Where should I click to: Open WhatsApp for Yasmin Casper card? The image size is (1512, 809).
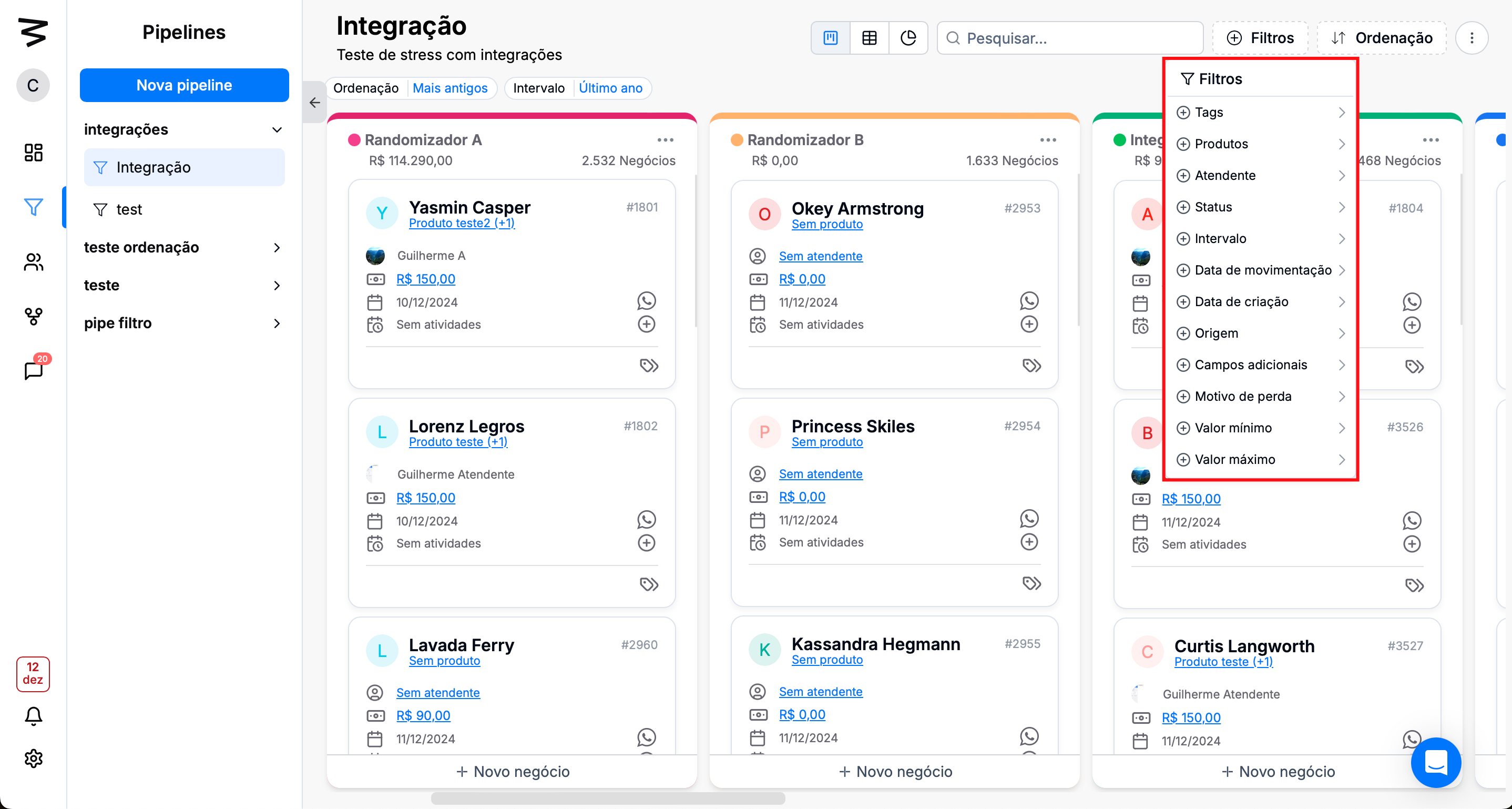(x=646, y=301)
